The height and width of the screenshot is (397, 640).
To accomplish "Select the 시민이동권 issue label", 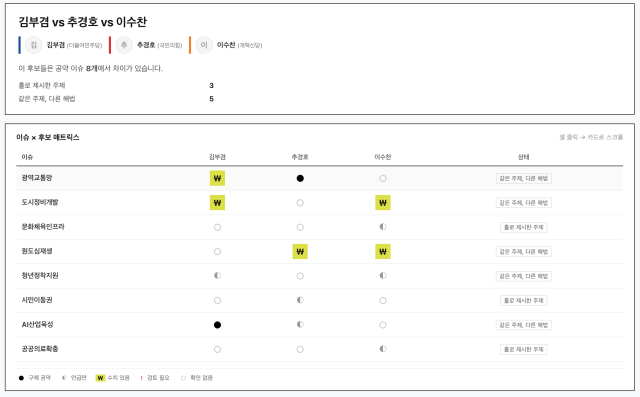I will [37, 300].
